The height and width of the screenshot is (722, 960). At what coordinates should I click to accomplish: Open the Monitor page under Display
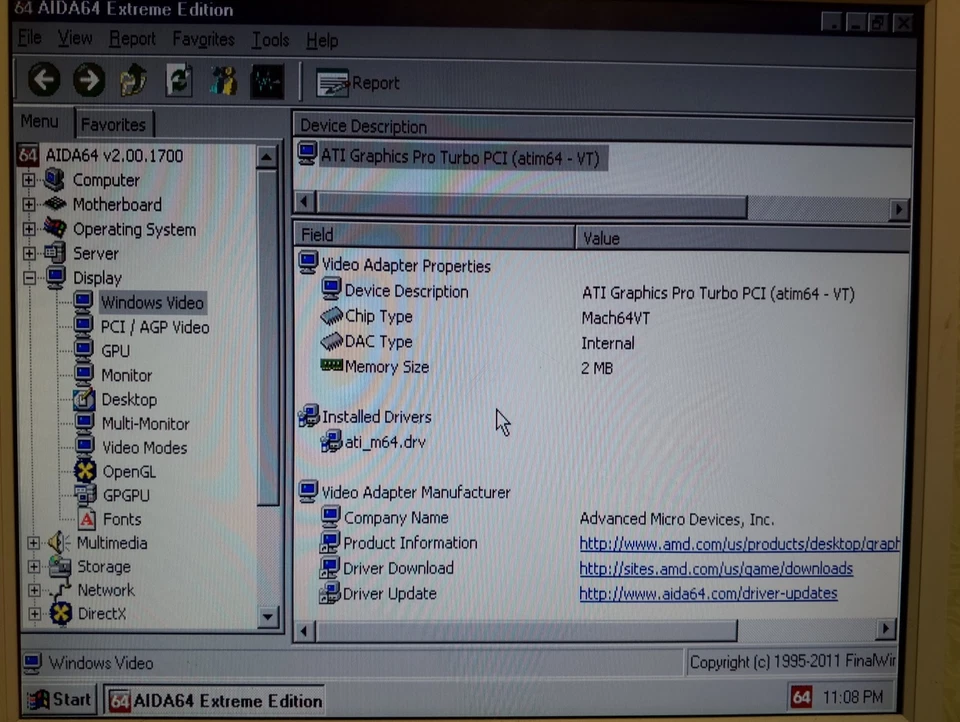click(x=126, y=375)
